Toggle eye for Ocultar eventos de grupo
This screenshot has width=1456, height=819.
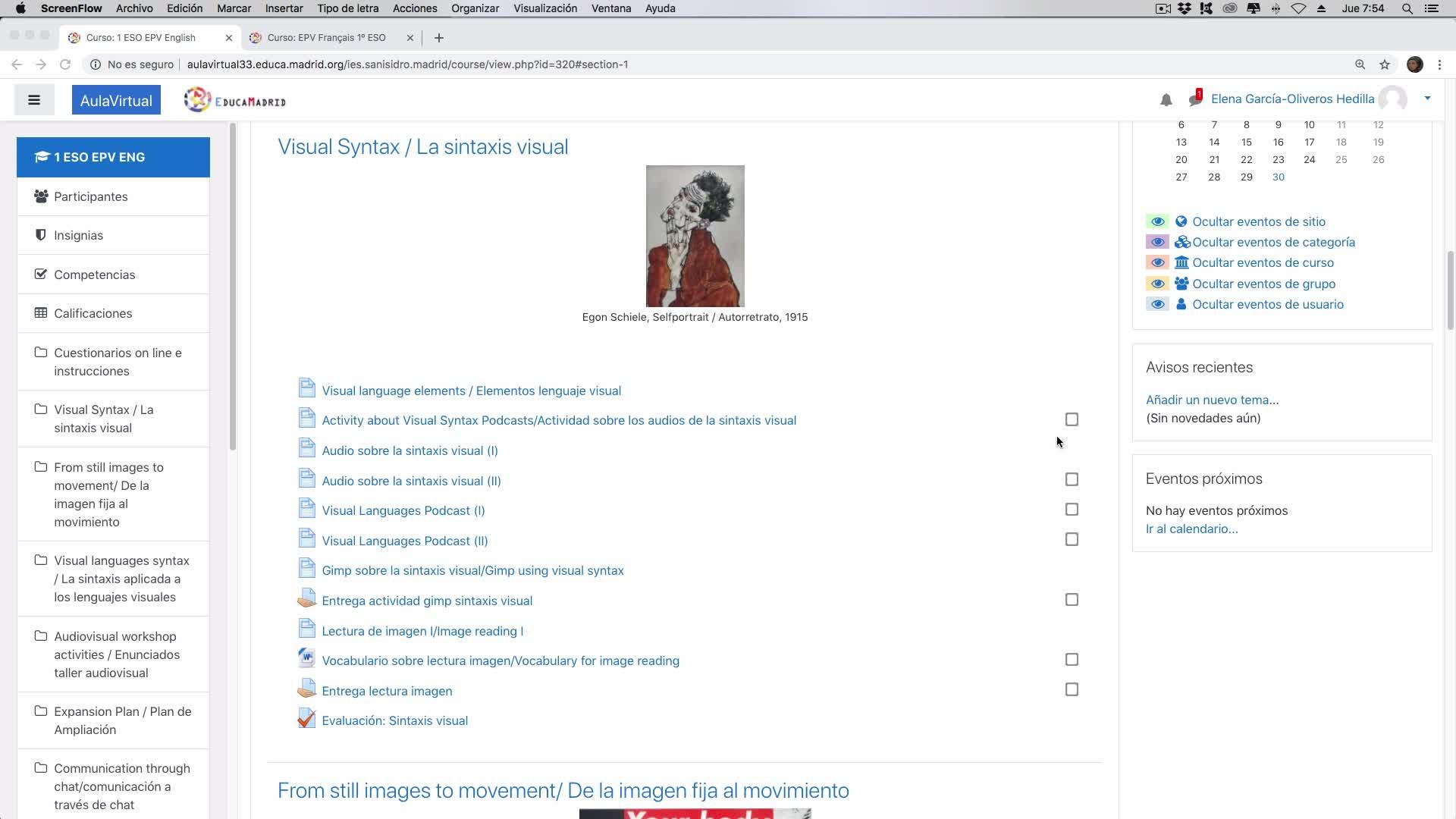pyautogui.click(x=1157, y=284)
